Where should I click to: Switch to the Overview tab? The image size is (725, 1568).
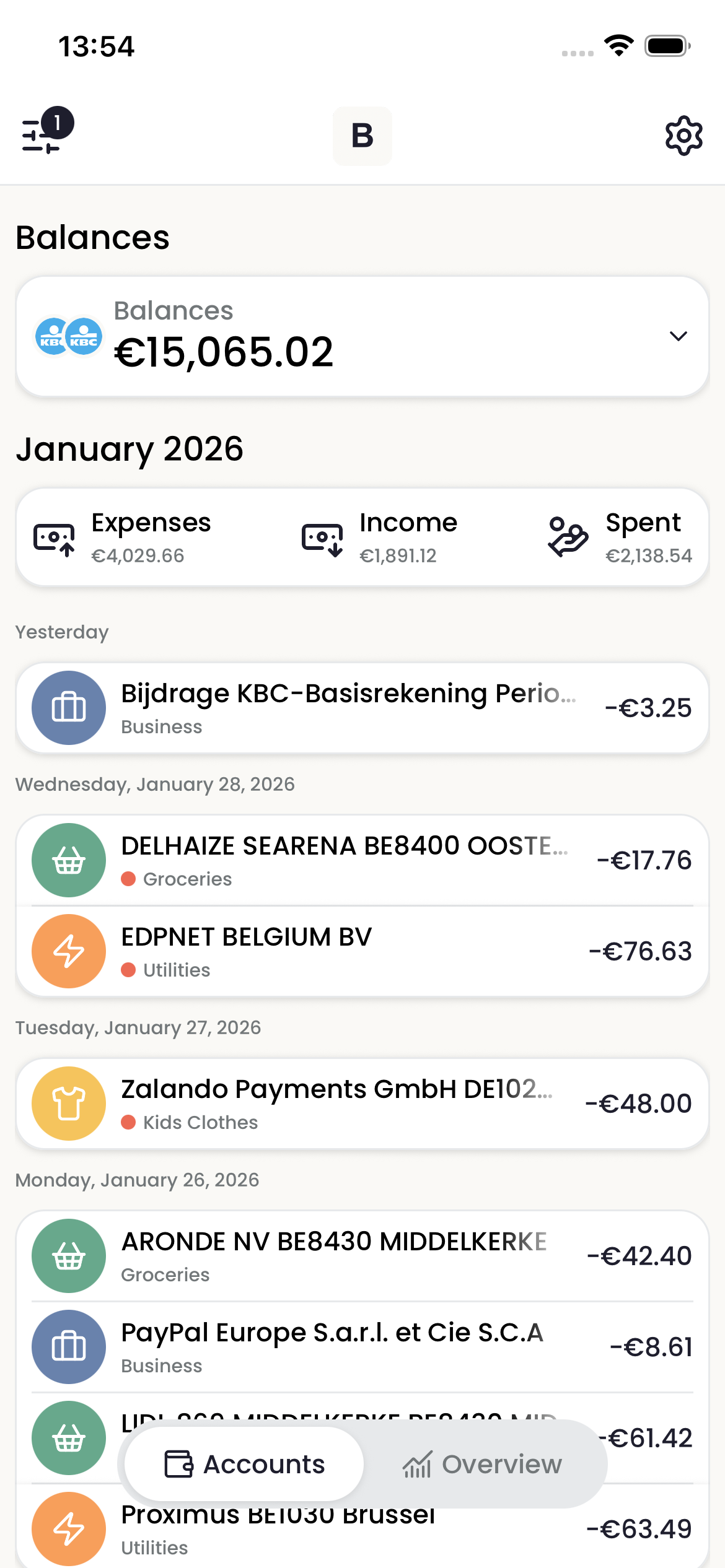(483, 1464)
